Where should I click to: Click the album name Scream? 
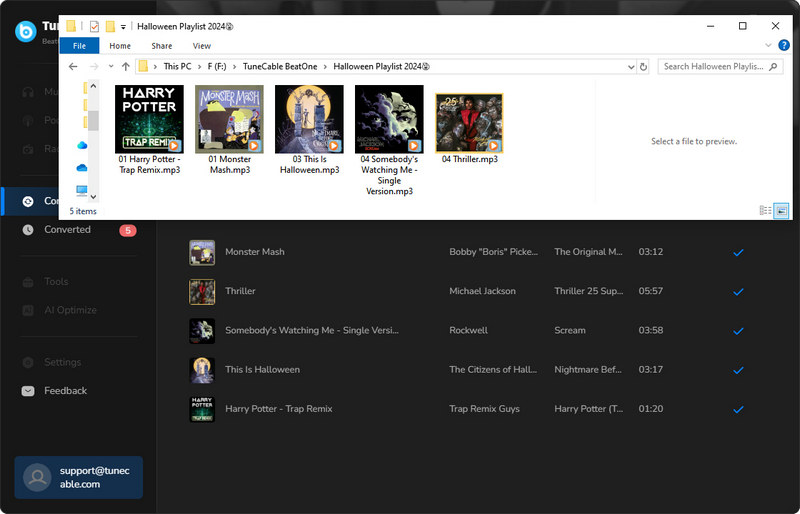tap(570, 330)
